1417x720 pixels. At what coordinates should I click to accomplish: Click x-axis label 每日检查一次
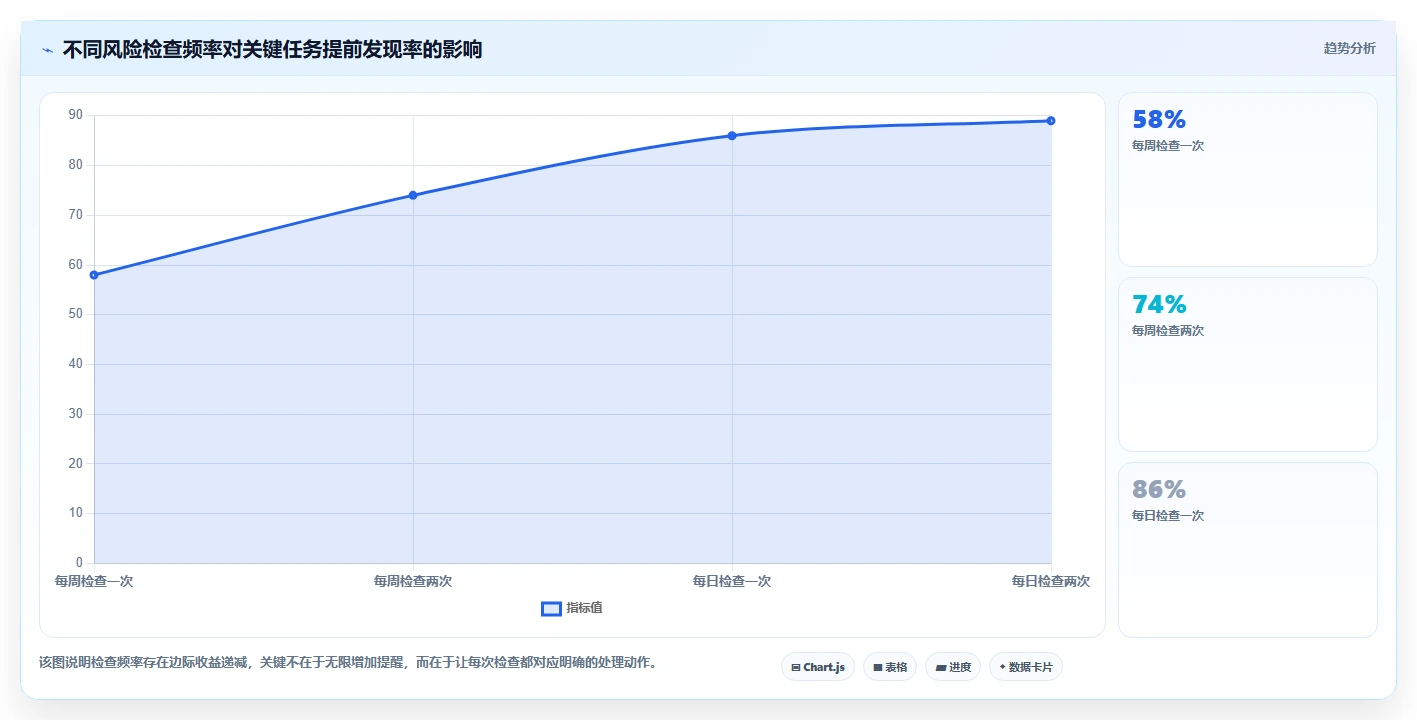pos(732,581)
